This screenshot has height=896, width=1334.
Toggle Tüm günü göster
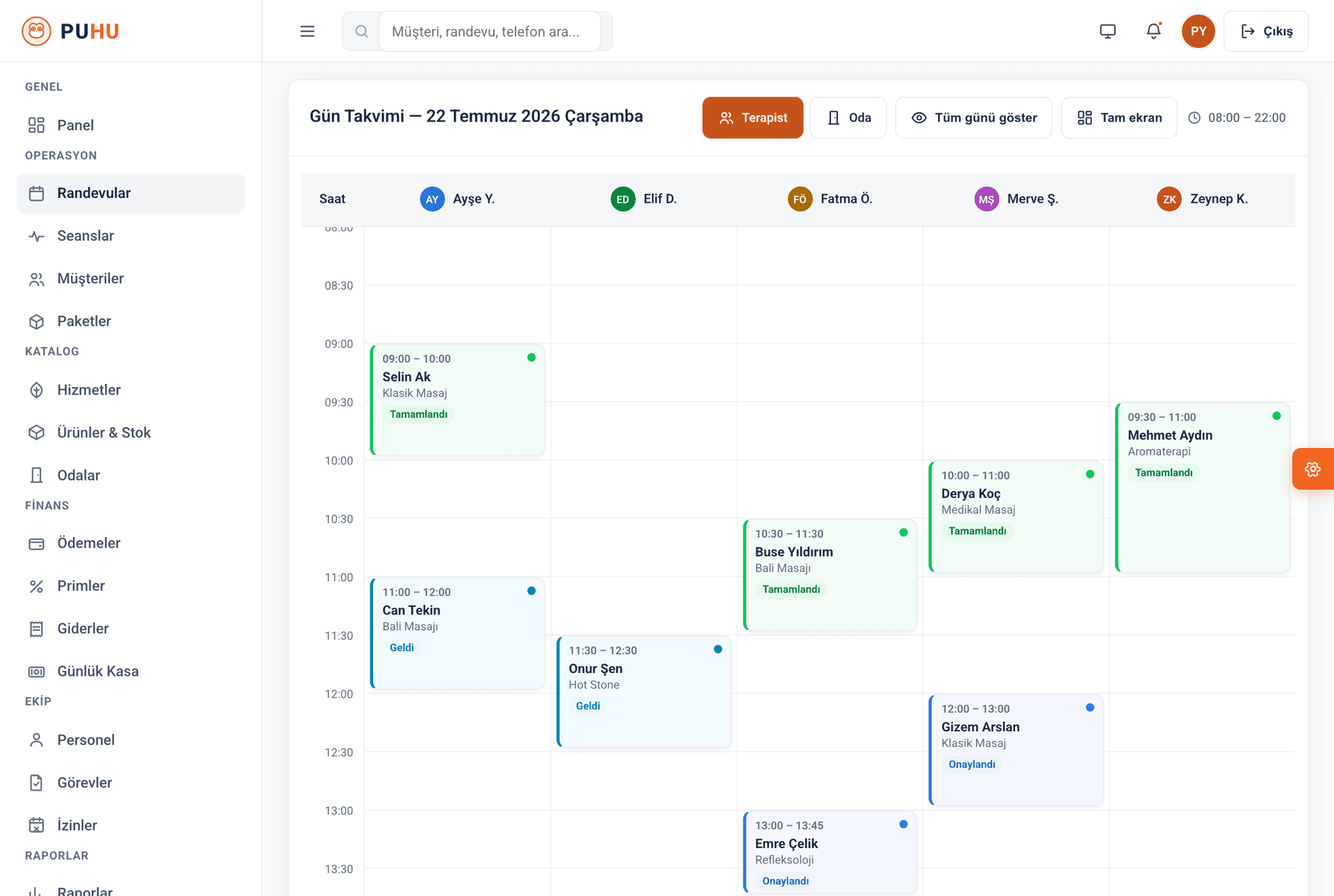pyautogui.click(x=973, y=117)
